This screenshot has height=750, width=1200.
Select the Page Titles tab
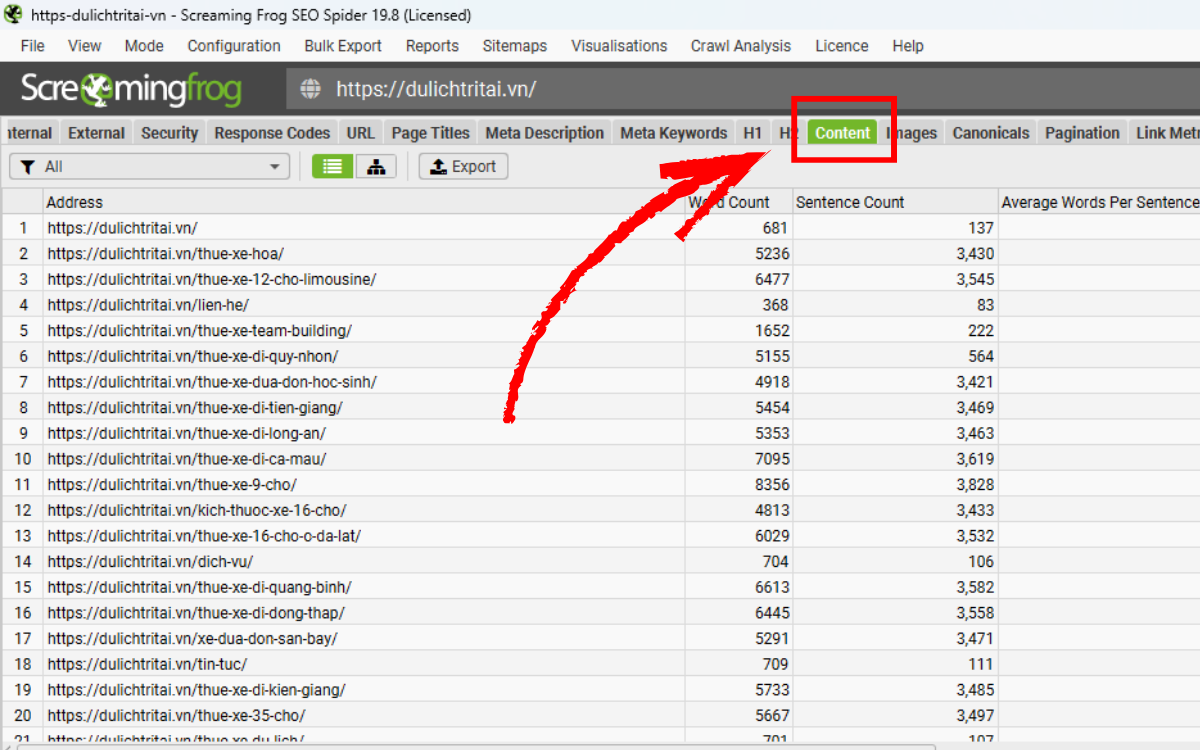point(430,133)
